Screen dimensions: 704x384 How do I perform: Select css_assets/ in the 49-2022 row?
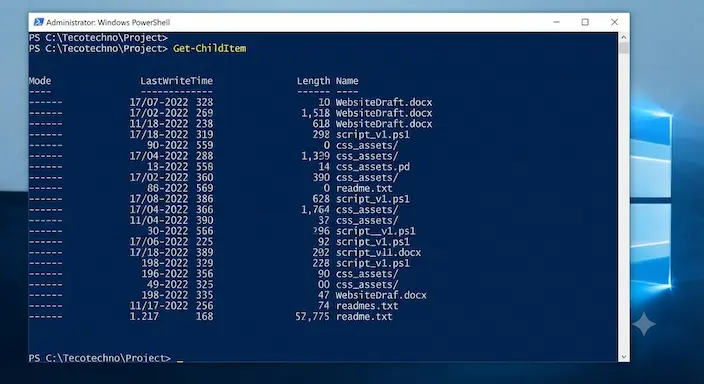pyautogui.click(x=367, y=285)
